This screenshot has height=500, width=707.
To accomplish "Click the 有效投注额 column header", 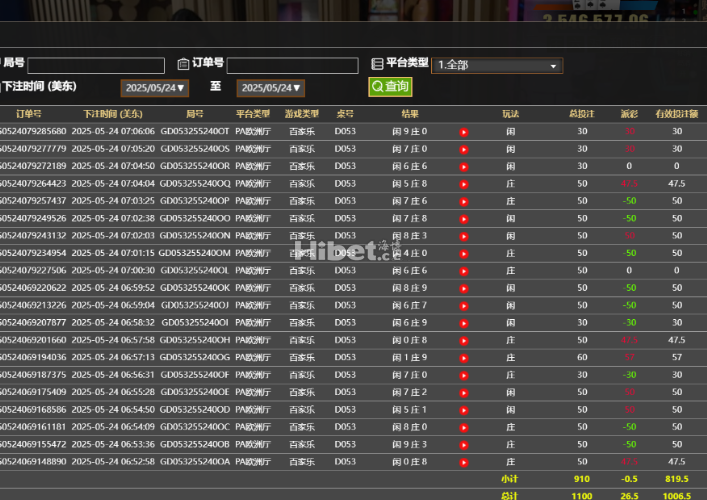I will coord(677,114).
